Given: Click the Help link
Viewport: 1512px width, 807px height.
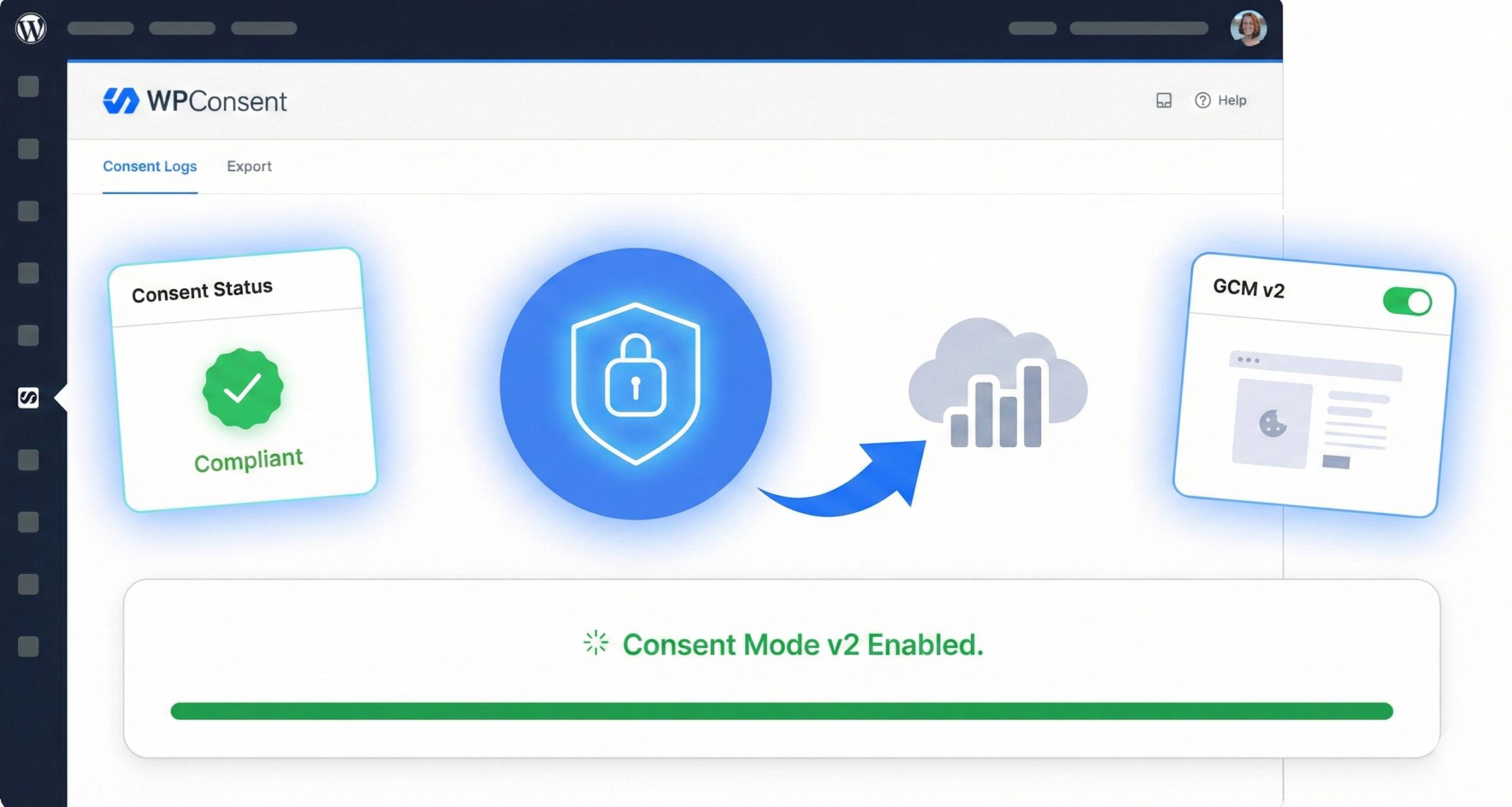Looking at the screenshot, I should [x=1232, y=100].
